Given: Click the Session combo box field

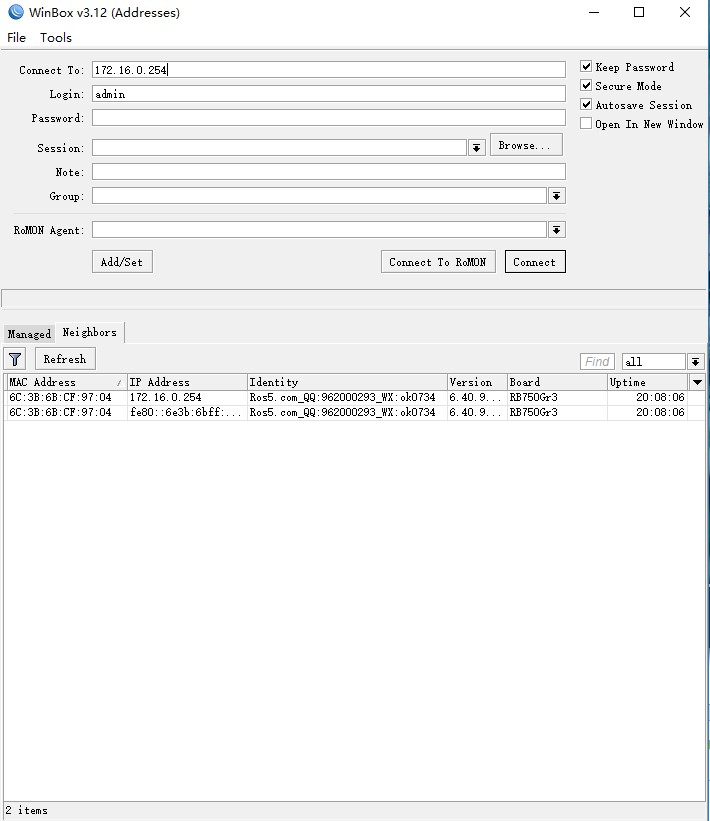Looking at the screenshot, I should 279,148.
